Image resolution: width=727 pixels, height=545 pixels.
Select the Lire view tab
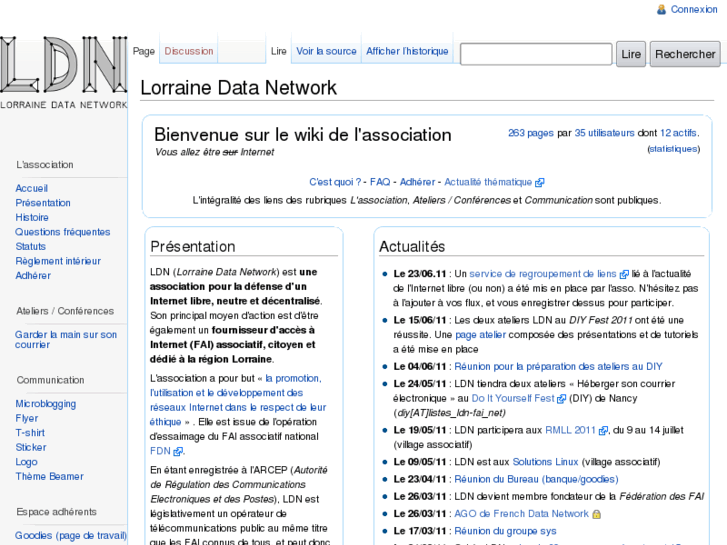(x=279, y=51)
